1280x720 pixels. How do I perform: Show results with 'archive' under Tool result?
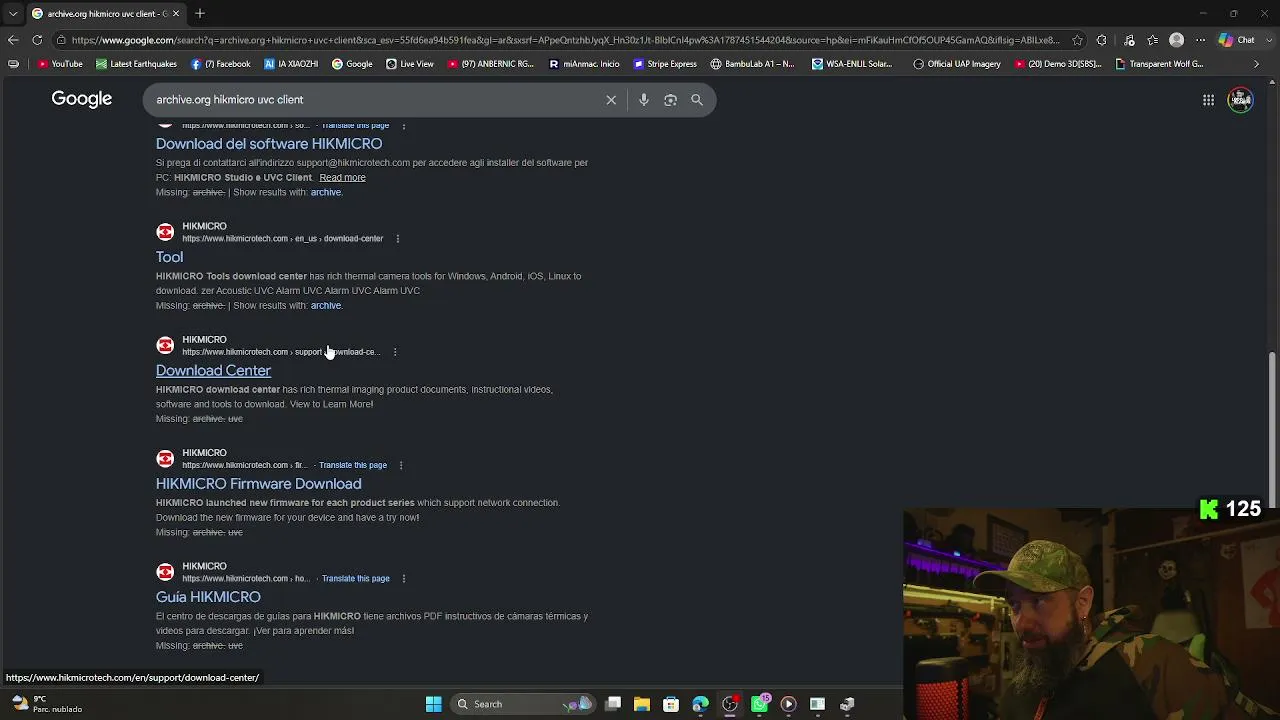(325, 306)
